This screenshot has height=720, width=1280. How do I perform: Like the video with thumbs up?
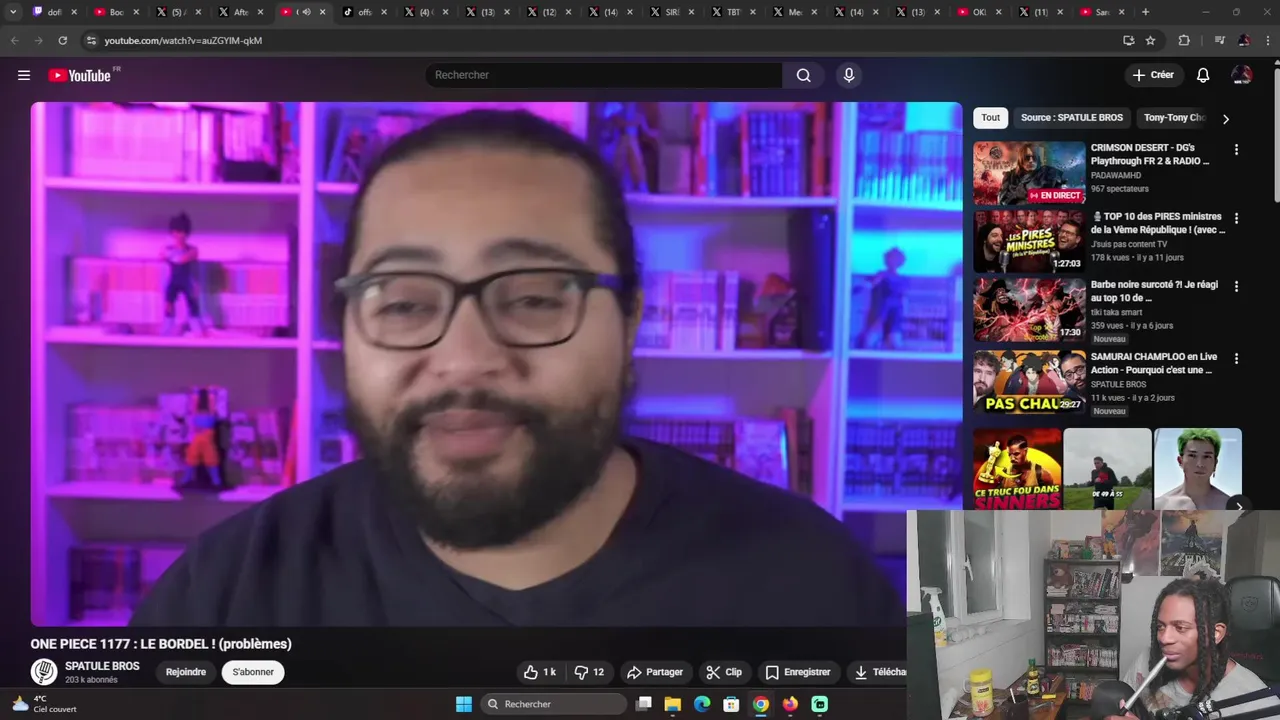click(540, 672)
